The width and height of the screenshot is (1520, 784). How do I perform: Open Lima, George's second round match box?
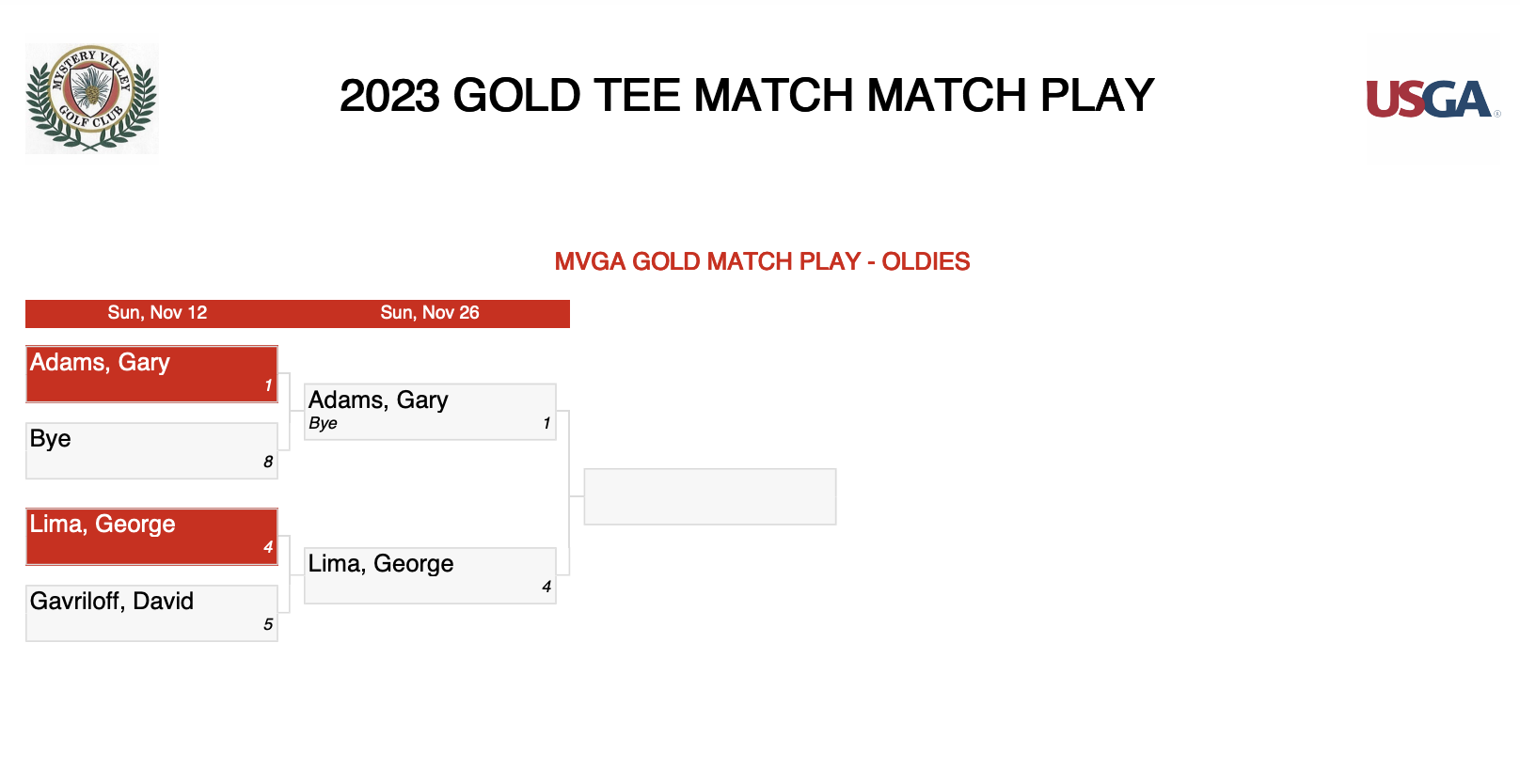(x=430, y=575)
